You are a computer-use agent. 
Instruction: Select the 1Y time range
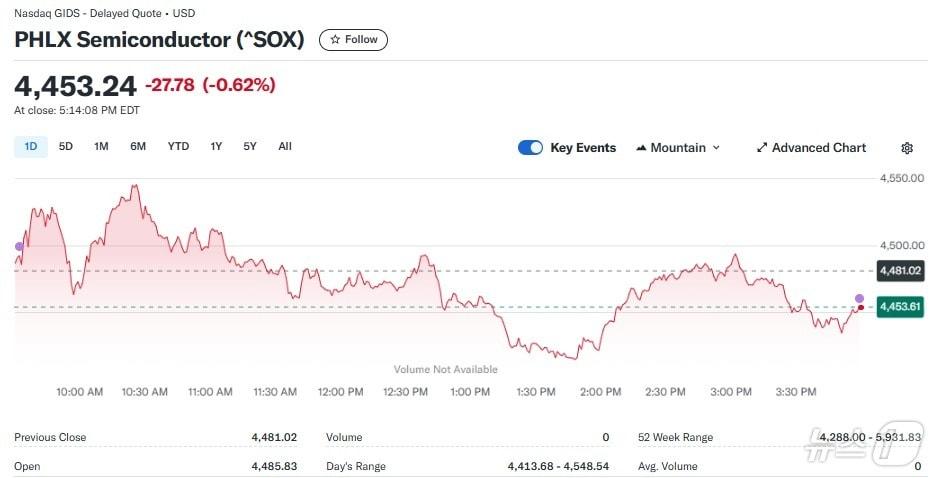pyautogui.click(x=216, y=147)
